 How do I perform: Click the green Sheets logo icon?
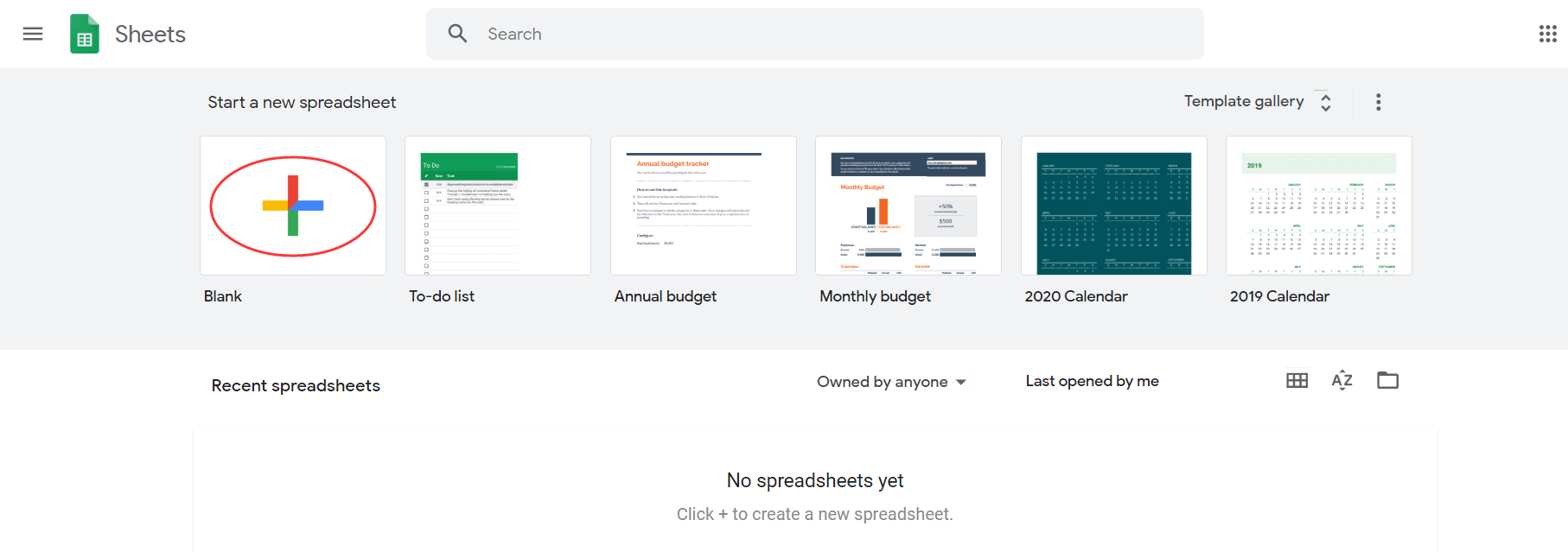tap(85, 35)
